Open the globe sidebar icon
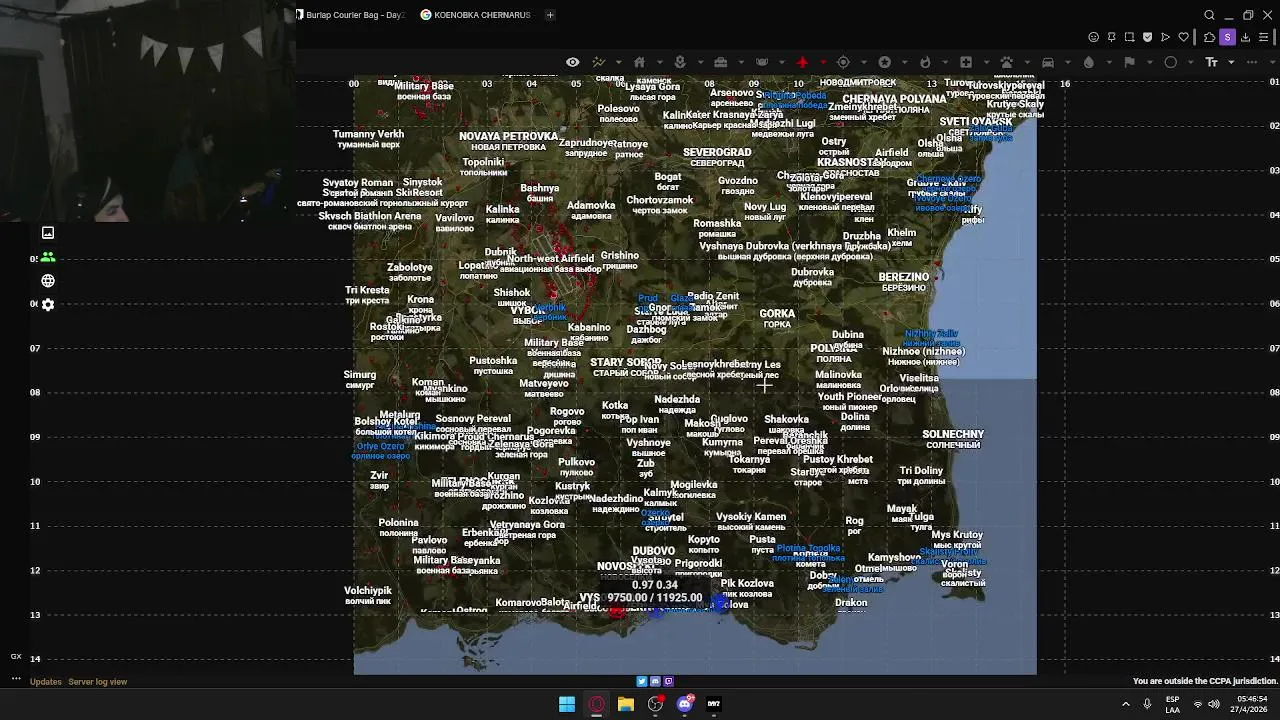The image size is (1280, 720). tap(48, 281)
